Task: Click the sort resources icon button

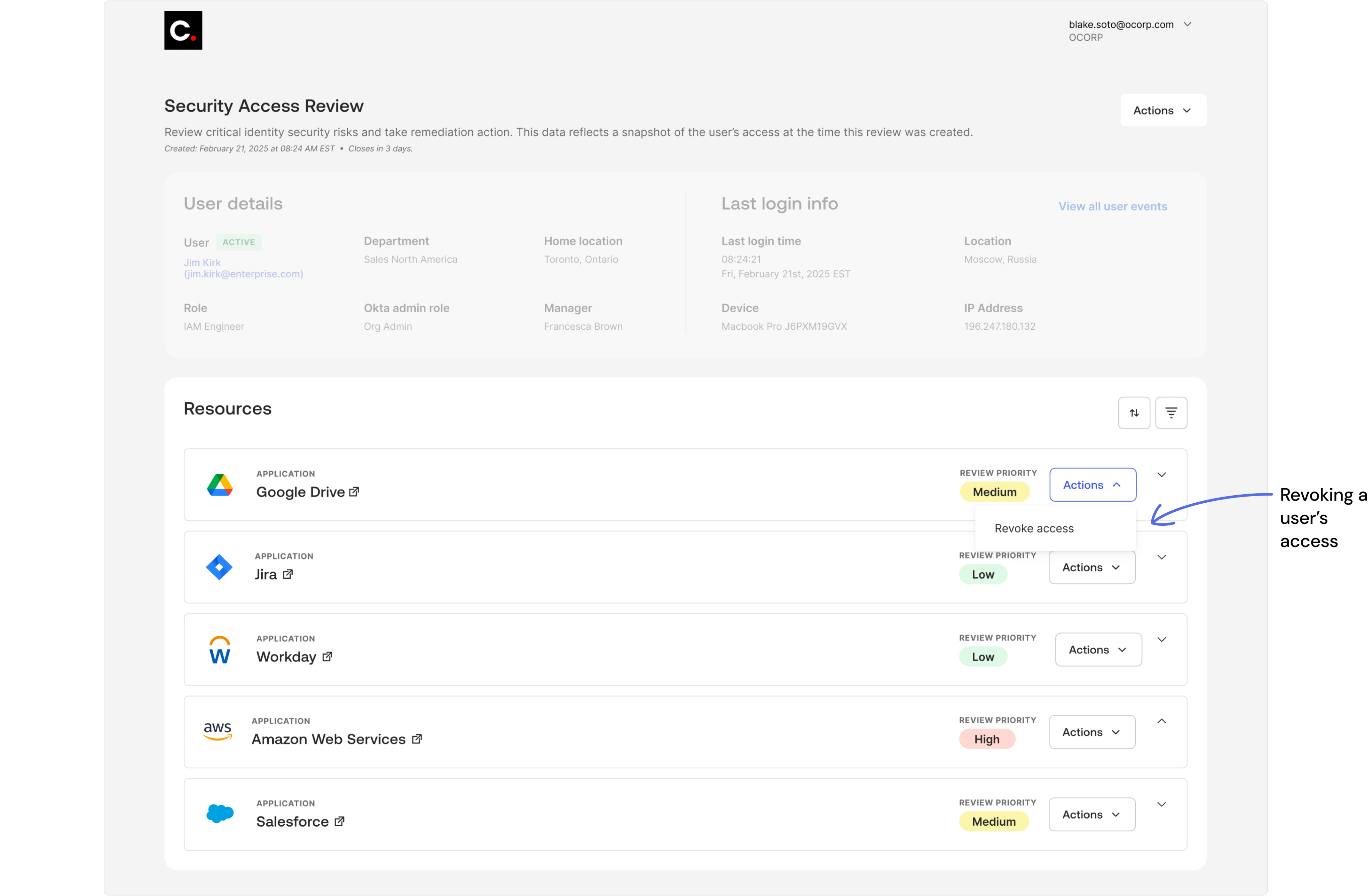Action: tap(1134, 413)
